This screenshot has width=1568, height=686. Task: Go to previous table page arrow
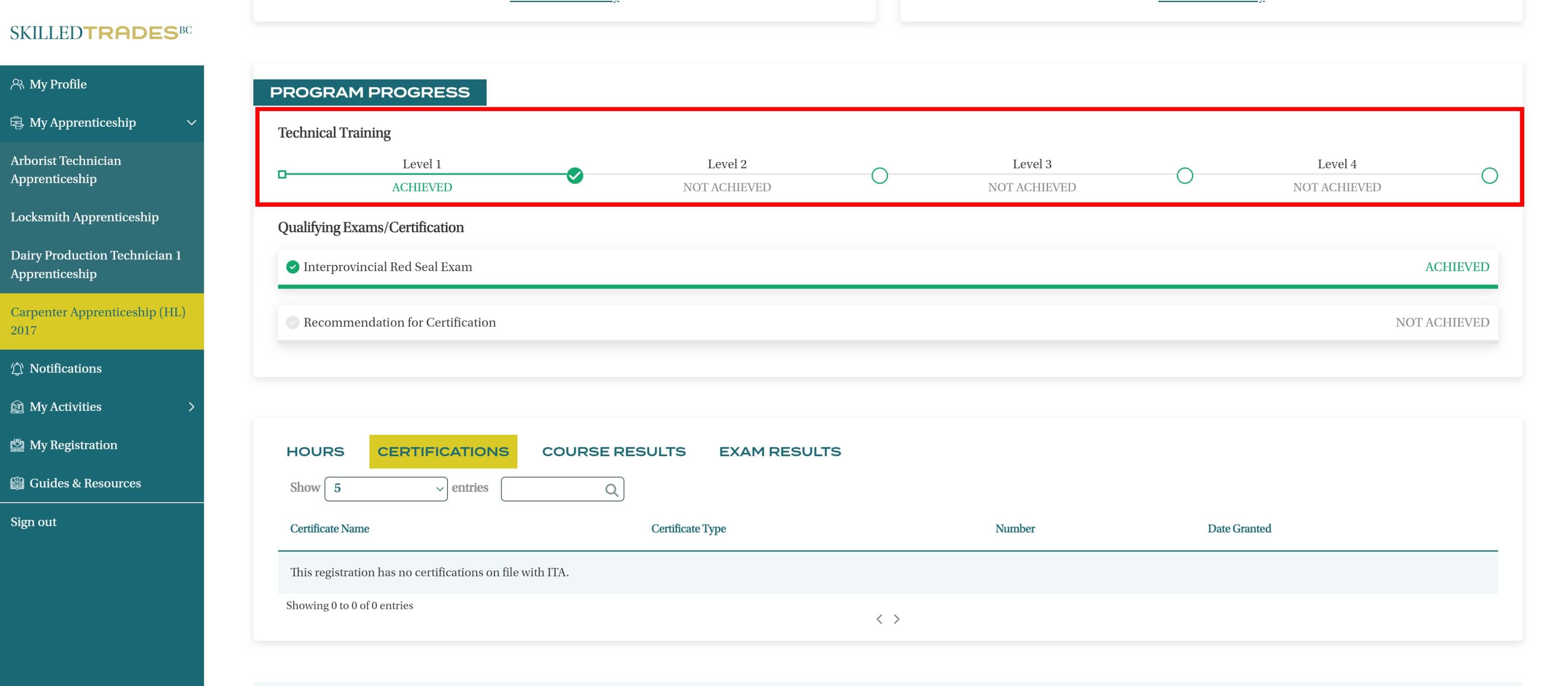[879, 619]
